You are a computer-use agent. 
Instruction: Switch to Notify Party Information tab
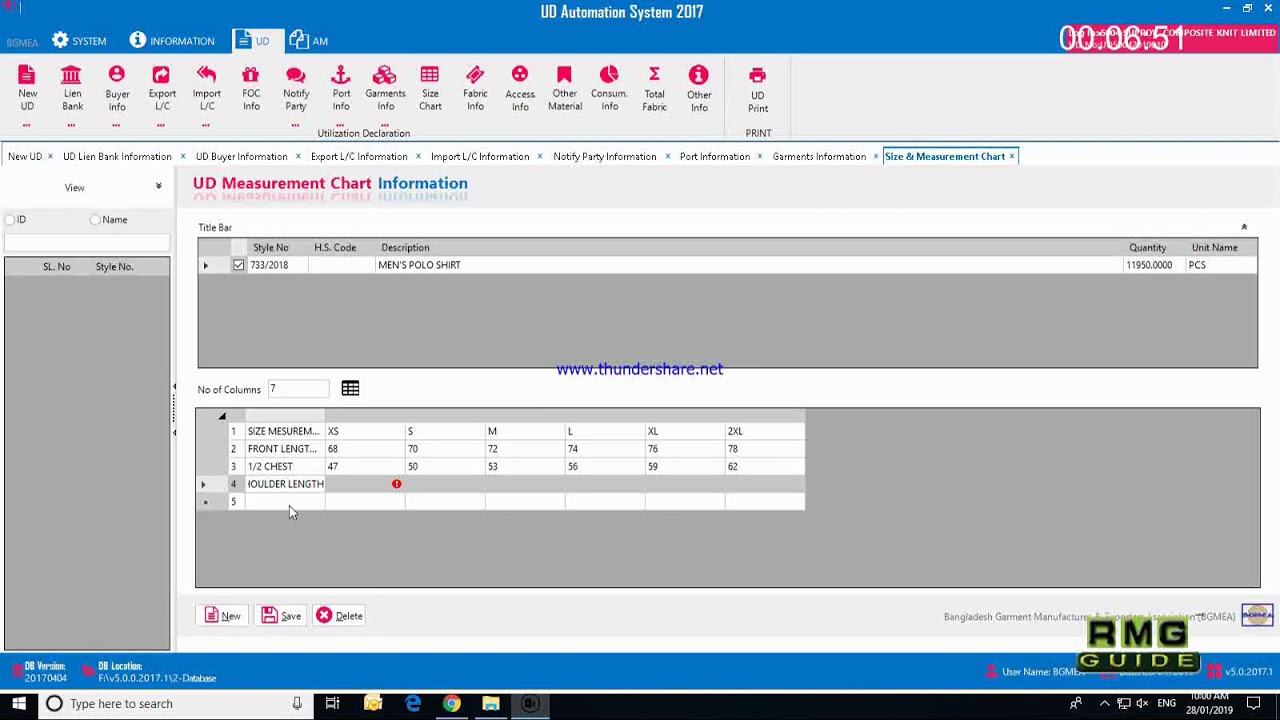pos(605,156)
